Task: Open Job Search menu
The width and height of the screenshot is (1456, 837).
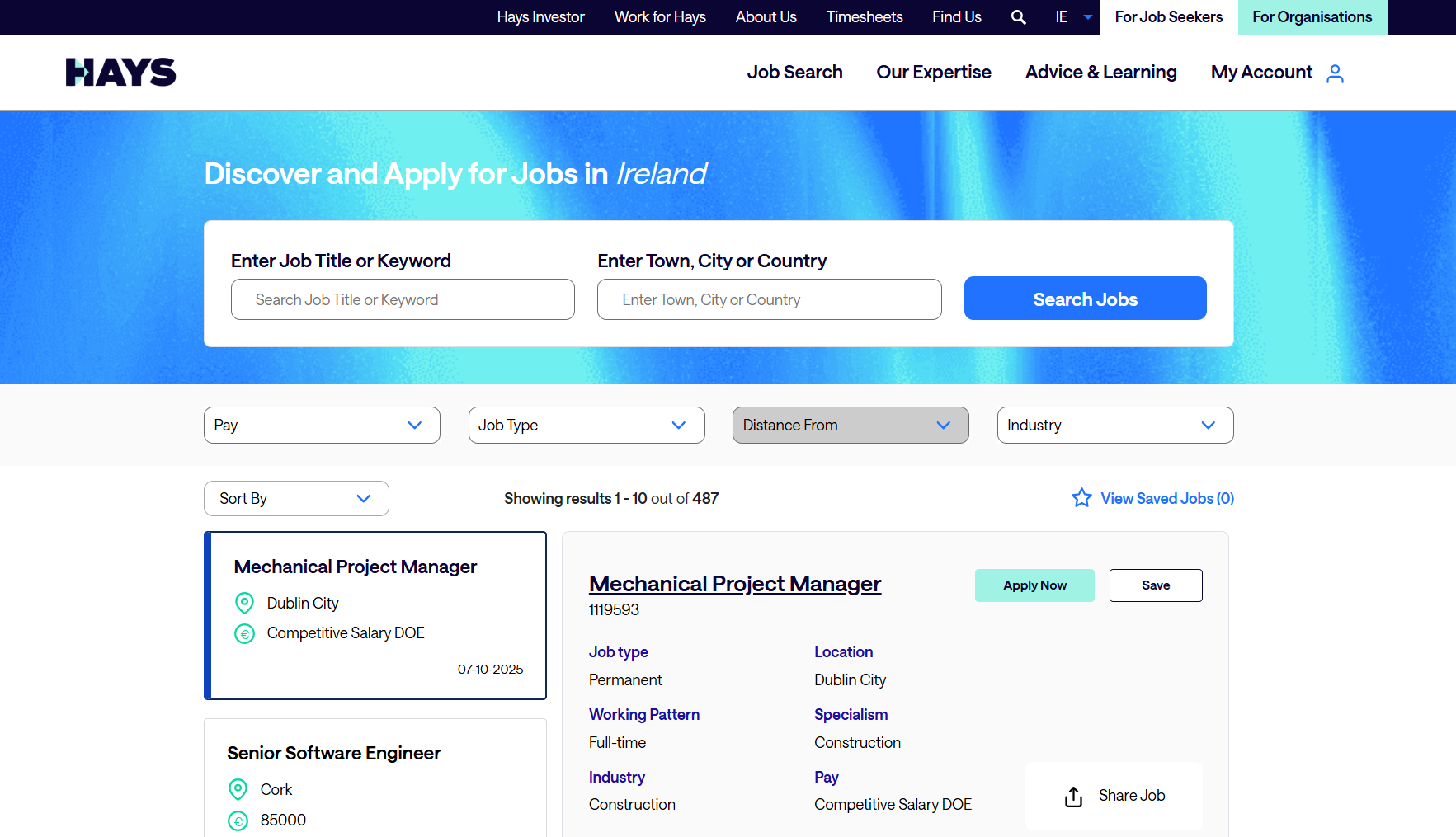Action: click(x=794, y=73)
